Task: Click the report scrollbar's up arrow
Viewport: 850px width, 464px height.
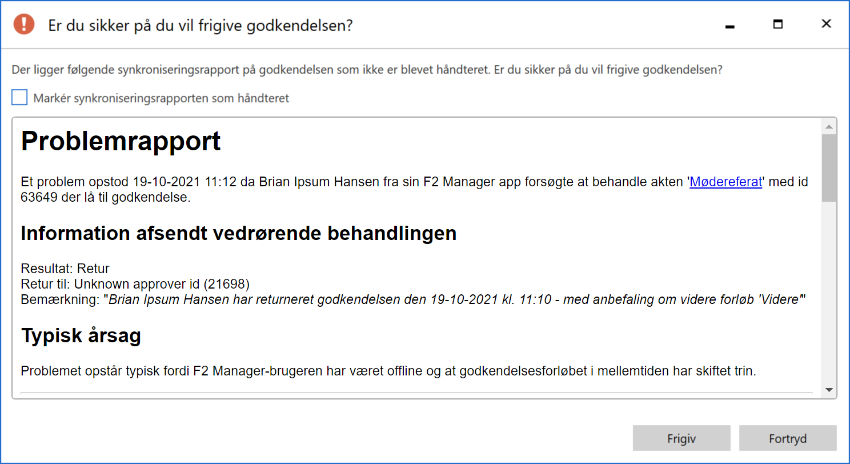Action: [828, 127]
